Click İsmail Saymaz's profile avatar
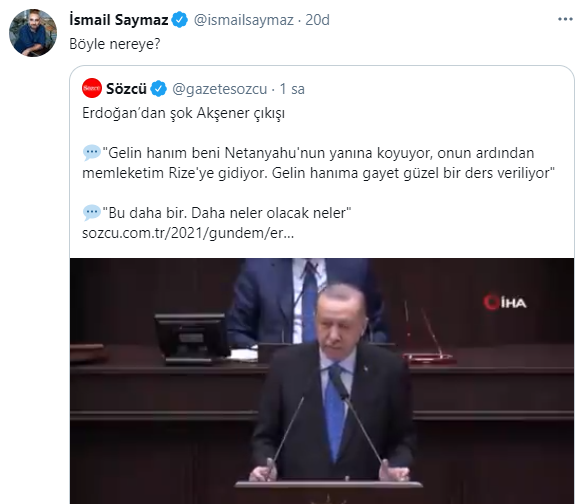The height and width of the screenshot is (504, 580). [x=33, y=33]
